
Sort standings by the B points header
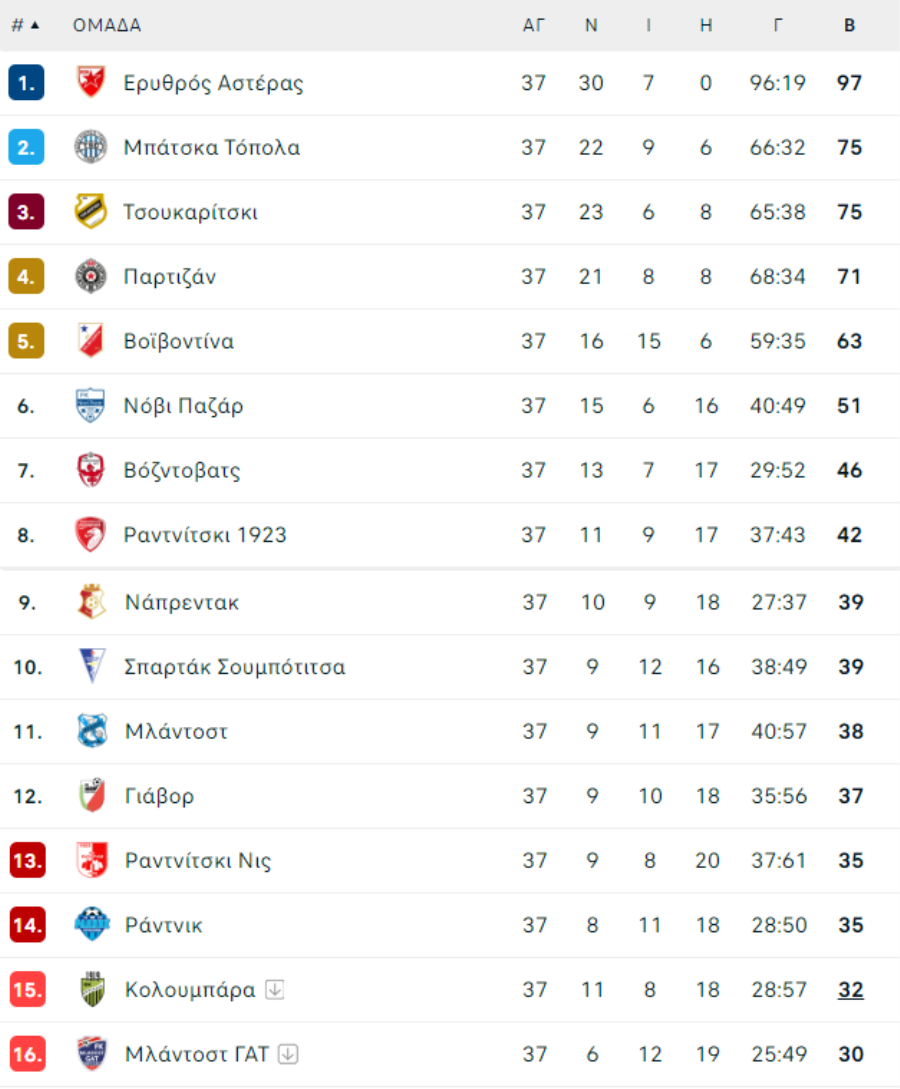click(x=849, y=26)
